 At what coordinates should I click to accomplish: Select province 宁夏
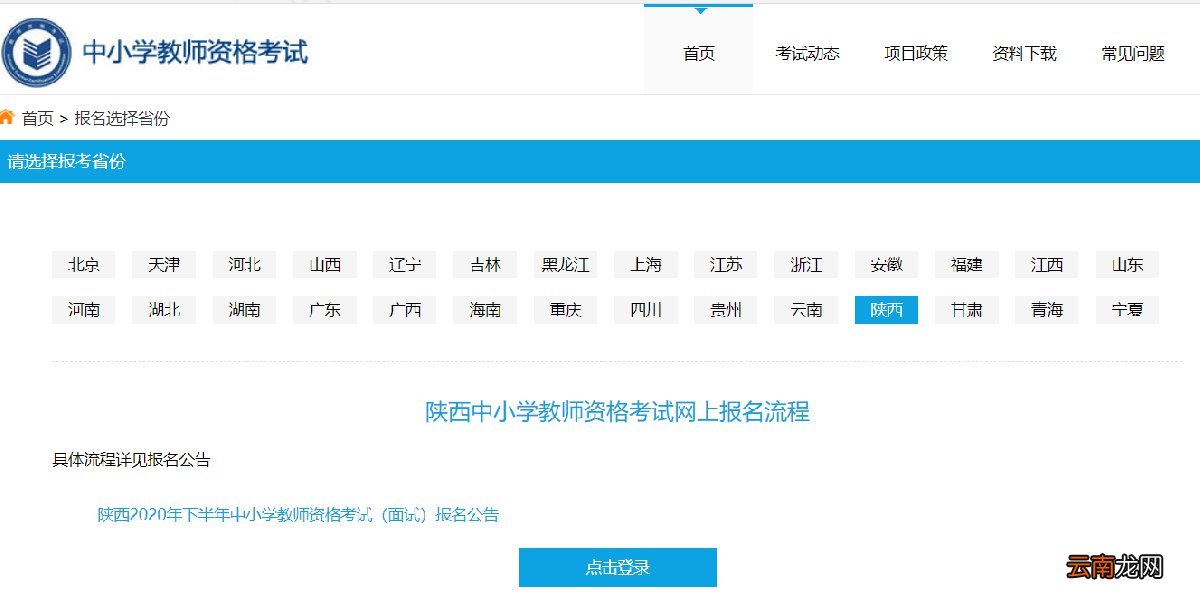point(1128,310)
